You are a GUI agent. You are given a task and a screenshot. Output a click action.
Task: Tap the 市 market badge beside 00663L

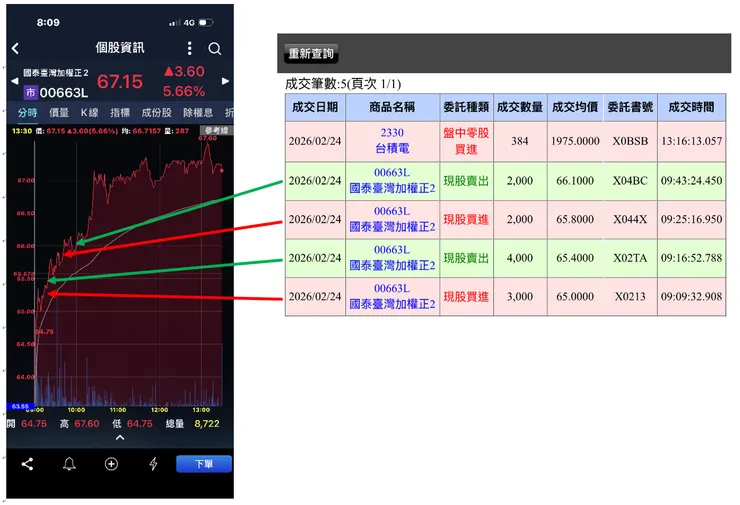coord(30,93)
